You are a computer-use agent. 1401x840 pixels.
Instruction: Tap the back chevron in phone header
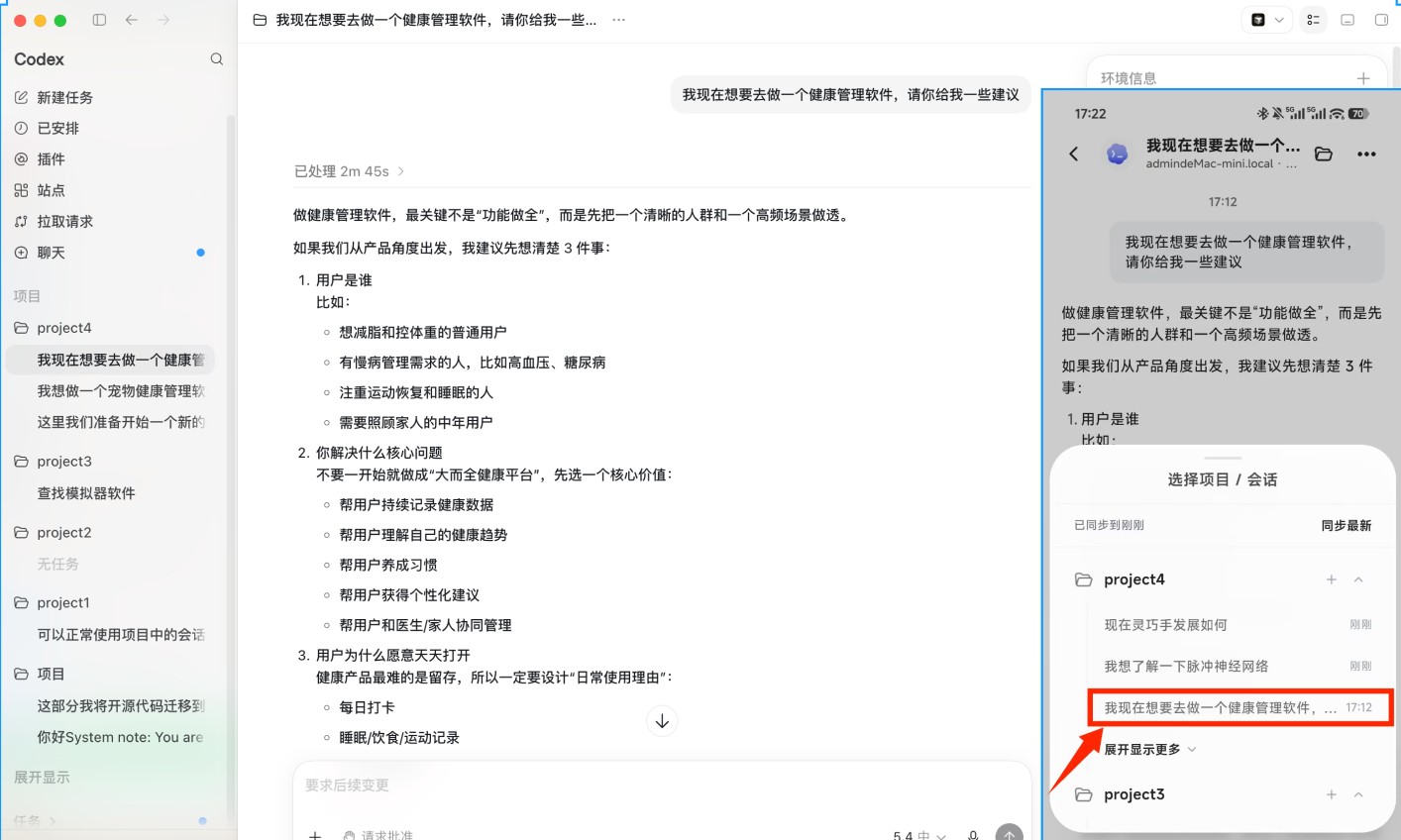tap(1074, 154)
